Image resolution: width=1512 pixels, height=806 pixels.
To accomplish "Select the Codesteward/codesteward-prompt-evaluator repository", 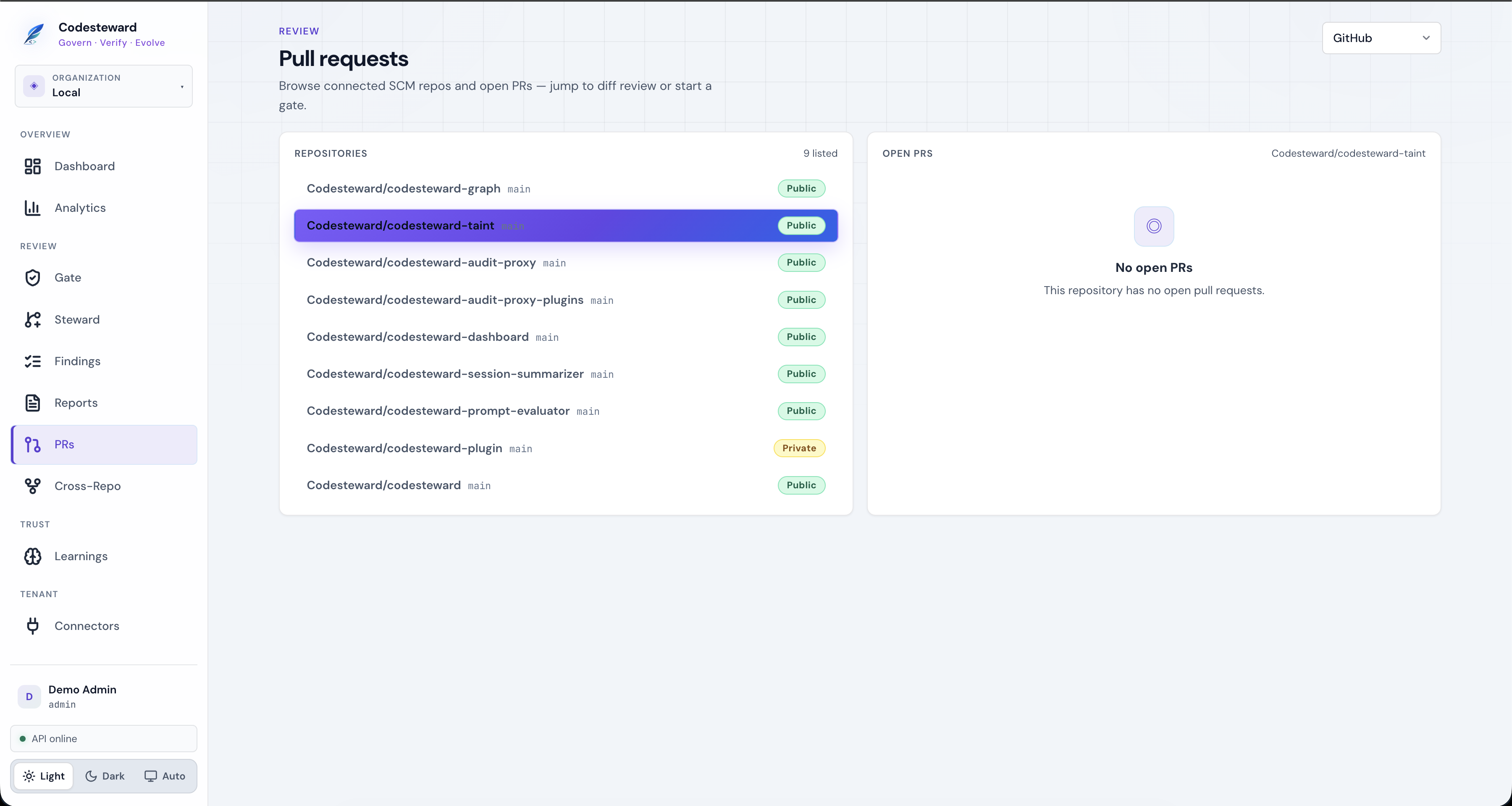I will tap(566, 411).
